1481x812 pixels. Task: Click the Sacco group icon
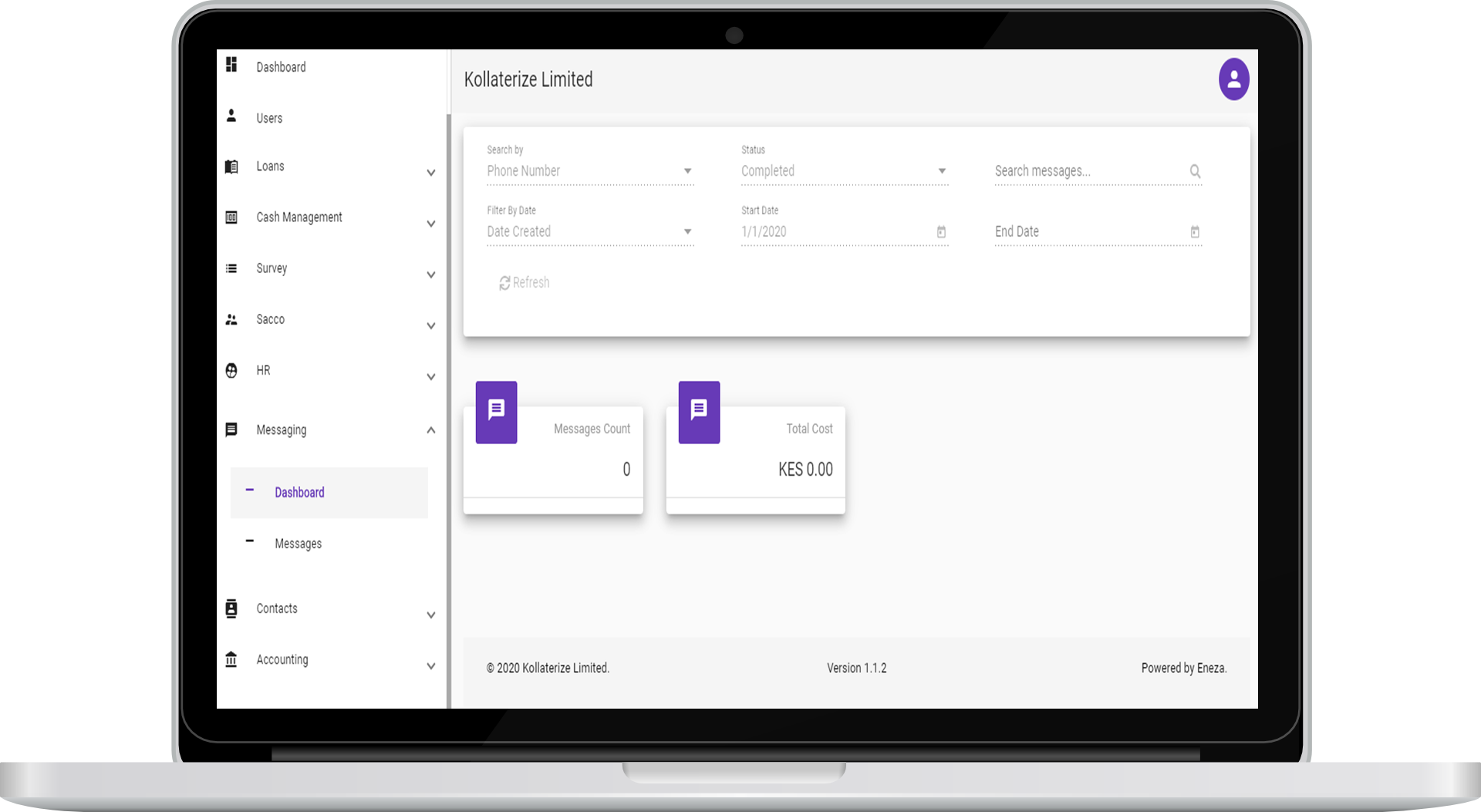click(x=231, y=319)
